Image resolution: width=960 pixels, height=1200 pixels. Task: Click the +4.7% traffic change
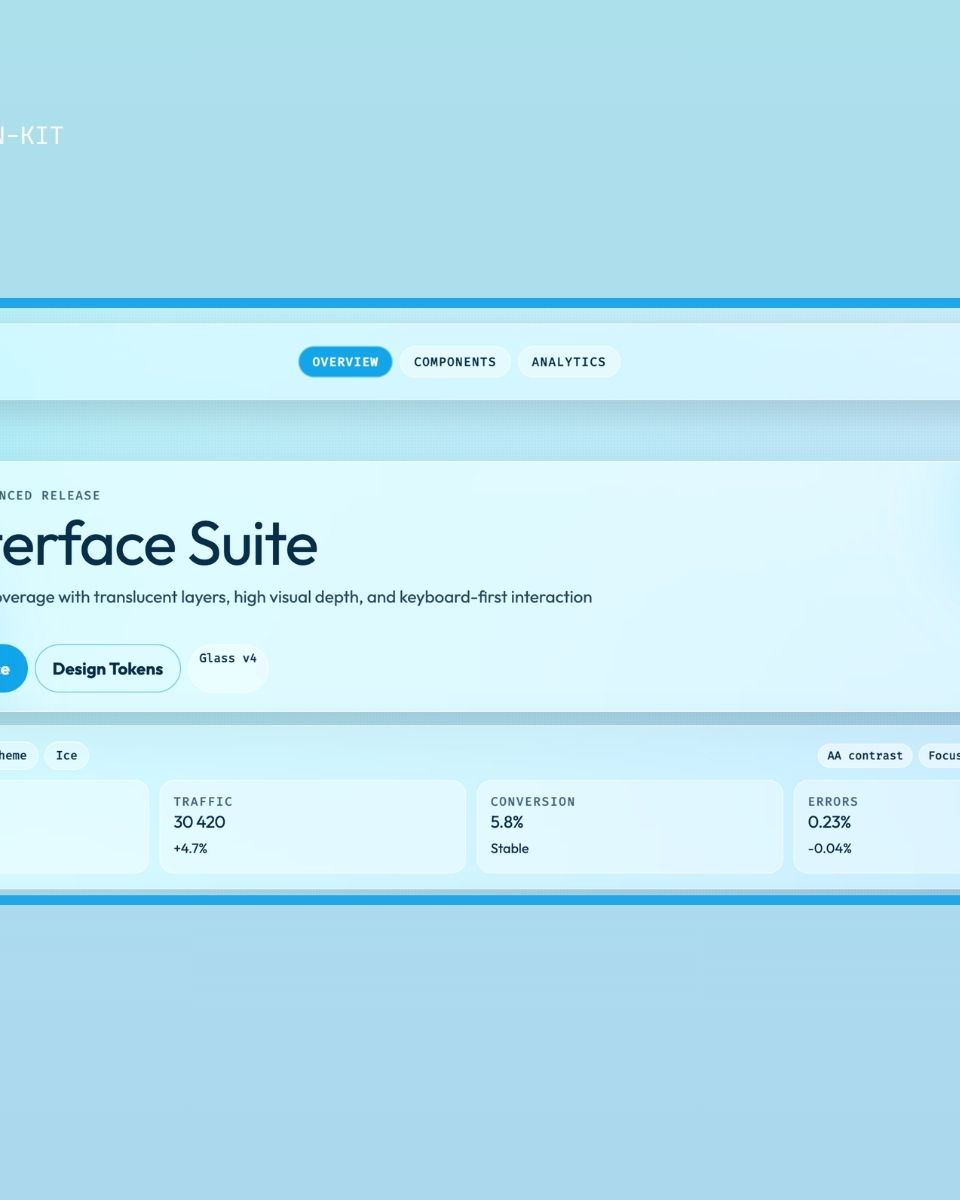pos(190,849)
